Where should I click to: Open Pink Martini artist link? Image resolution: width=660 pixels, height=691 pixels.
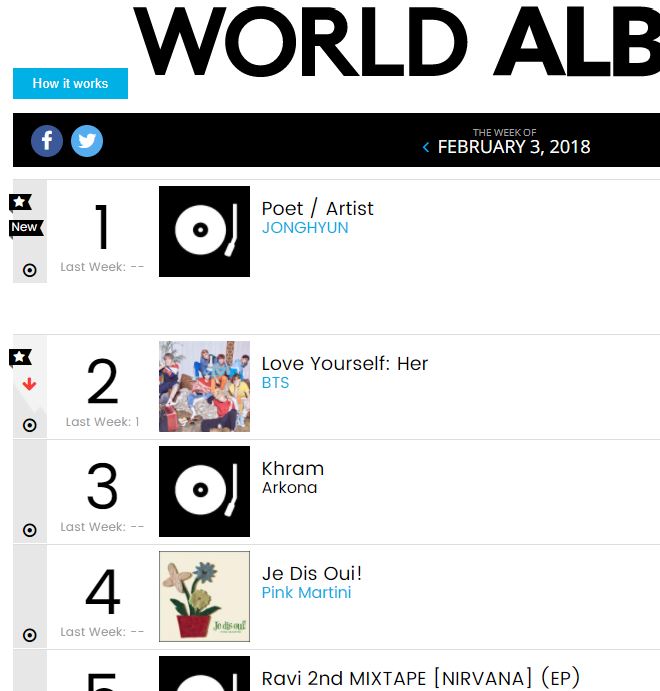click(306, 592)
